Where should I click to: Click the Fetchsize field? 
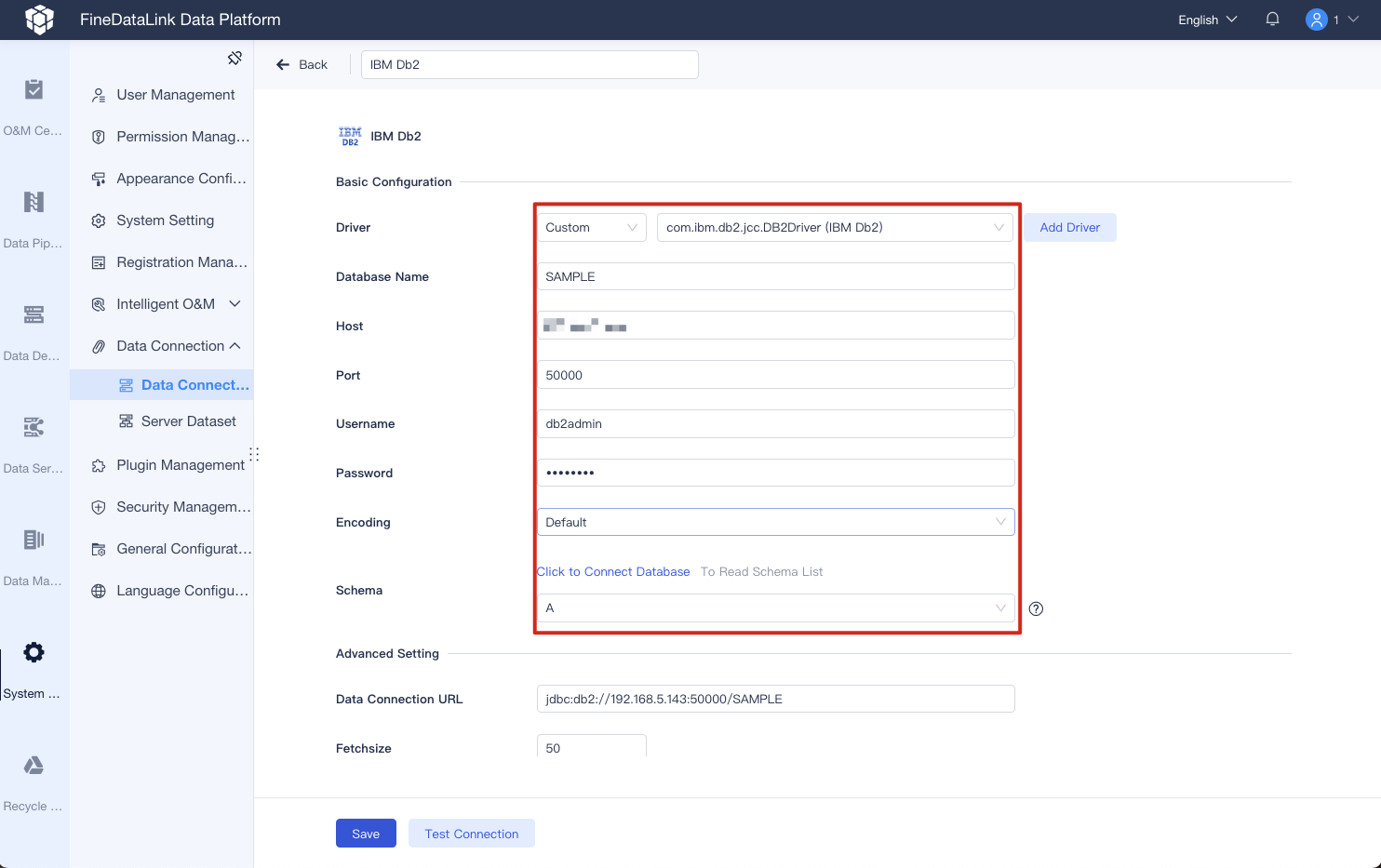591,746
